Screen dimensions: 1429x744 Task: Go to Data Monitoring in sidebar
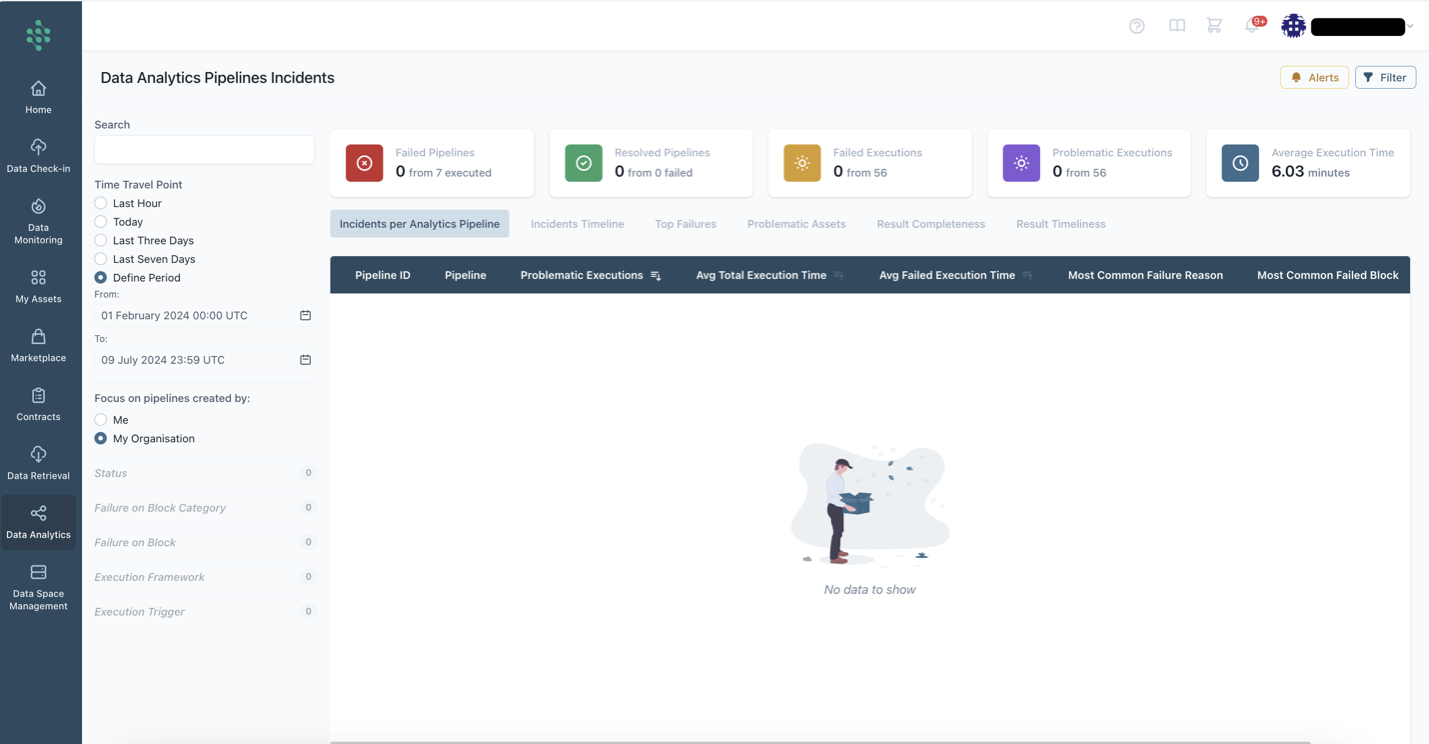[x=38, y=221]
